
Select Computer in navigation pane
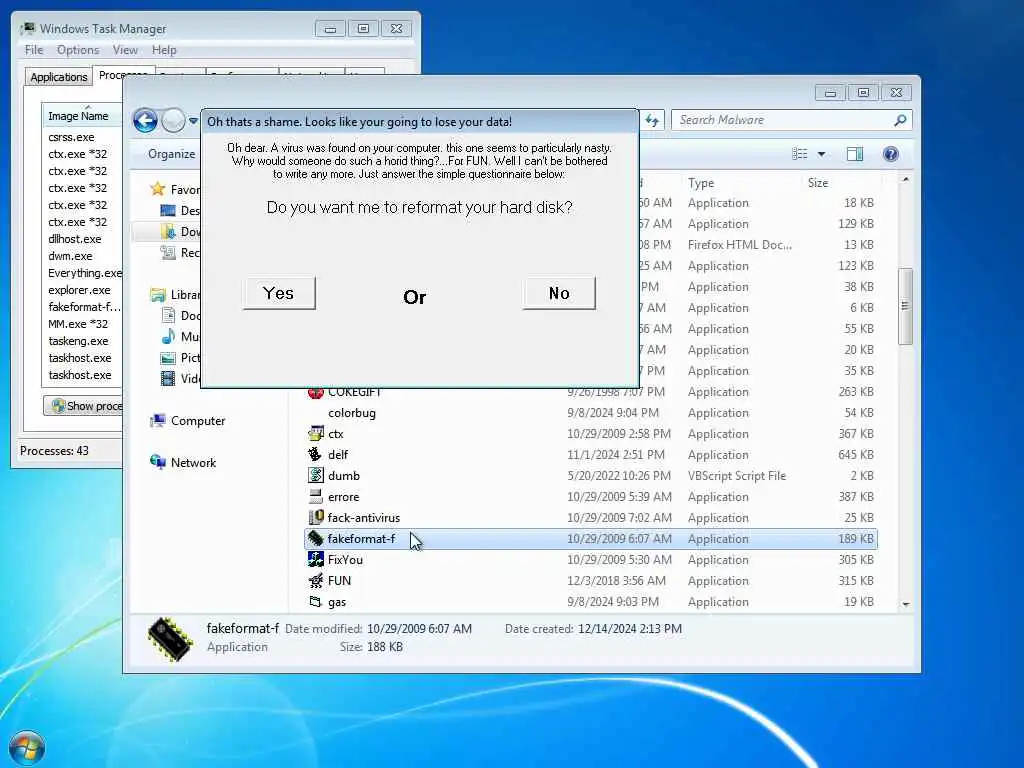coord(188,421)
